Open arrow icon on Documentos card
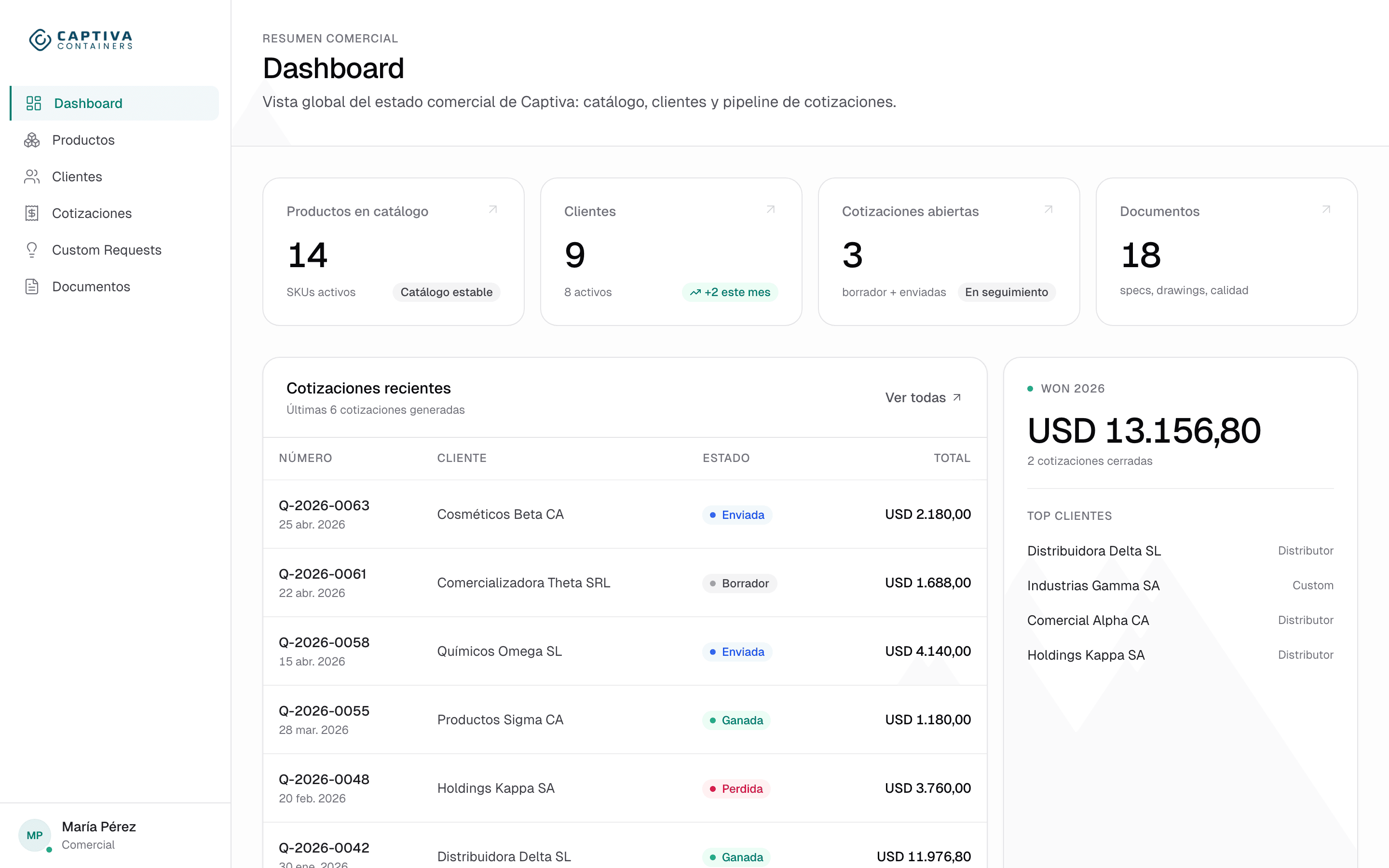Viewport: 1389px width, 868px height. pos(1326,210)
